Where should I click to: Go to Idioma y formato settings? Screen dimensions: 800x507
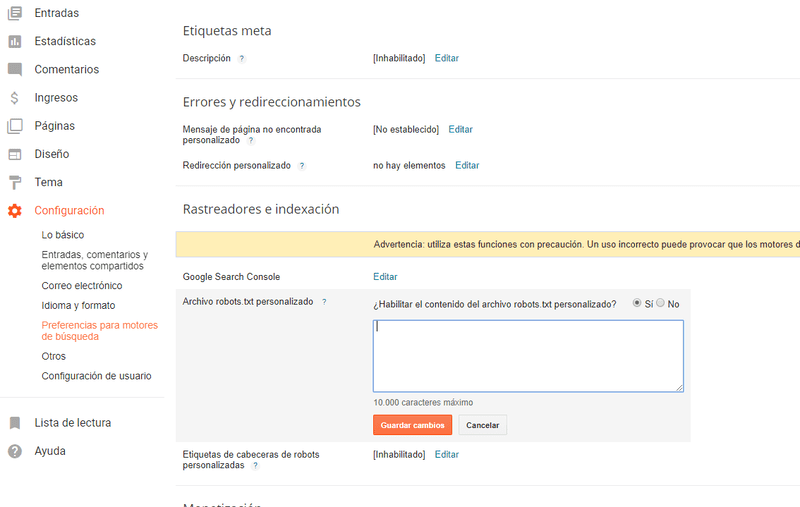coord(78,306)
